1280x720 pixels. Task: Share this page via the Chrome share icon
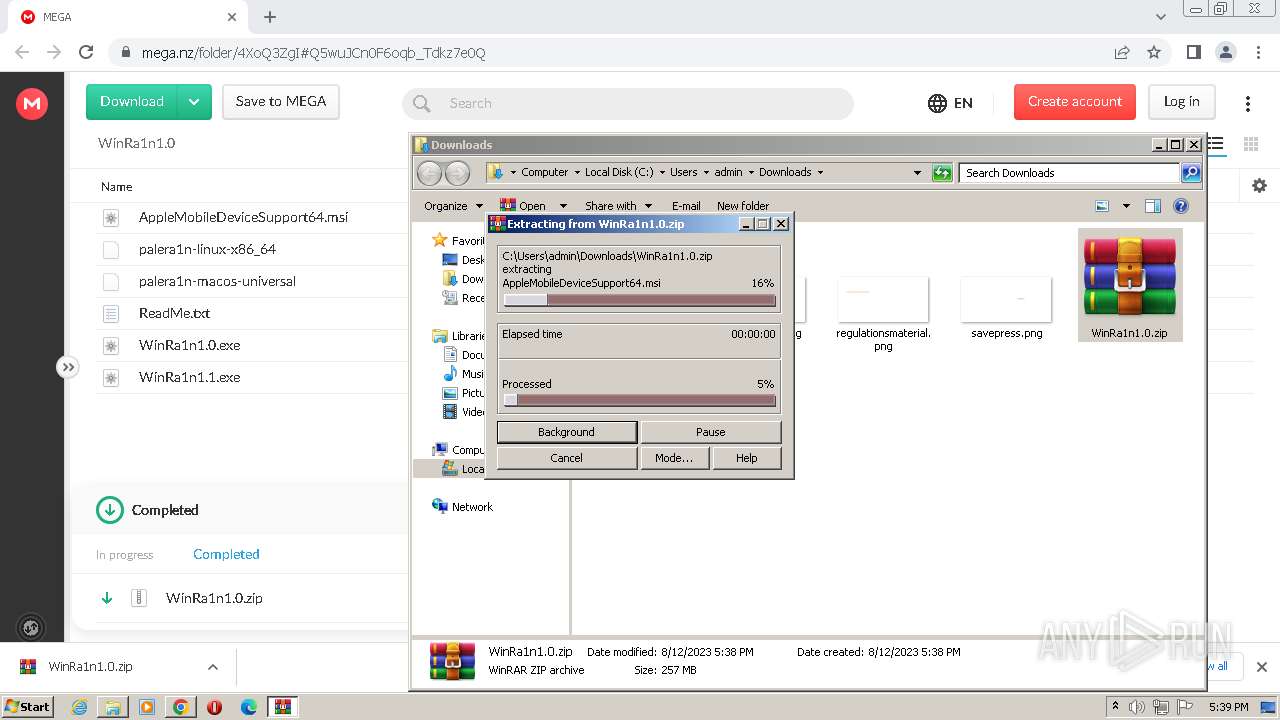pos(1122,52)
